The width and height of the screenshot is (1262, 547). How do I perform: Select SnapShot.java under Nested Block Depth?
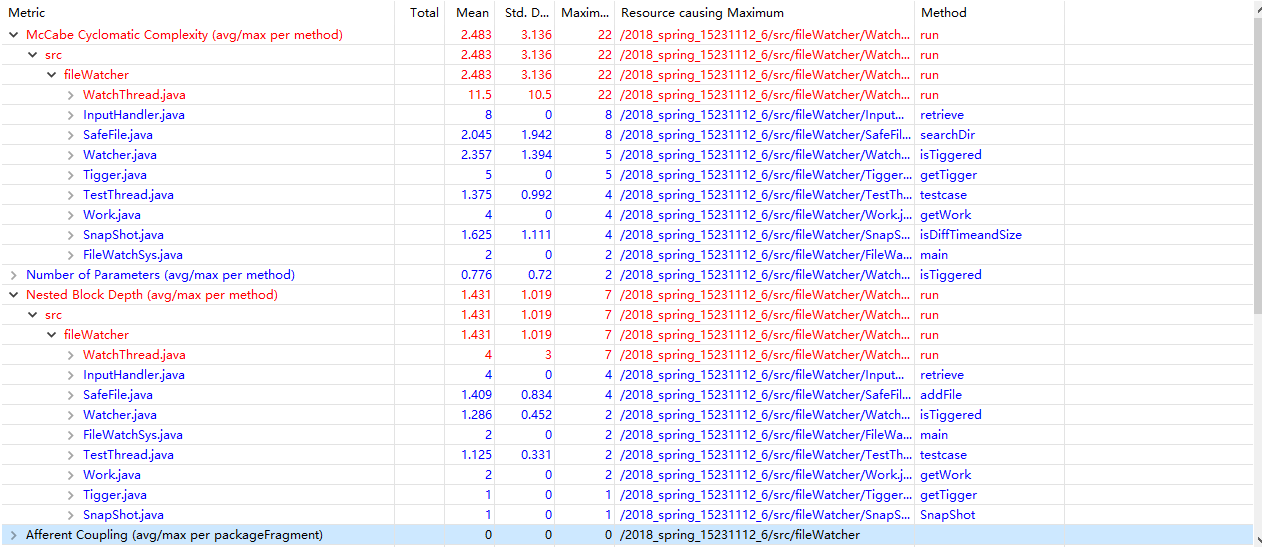123,515
